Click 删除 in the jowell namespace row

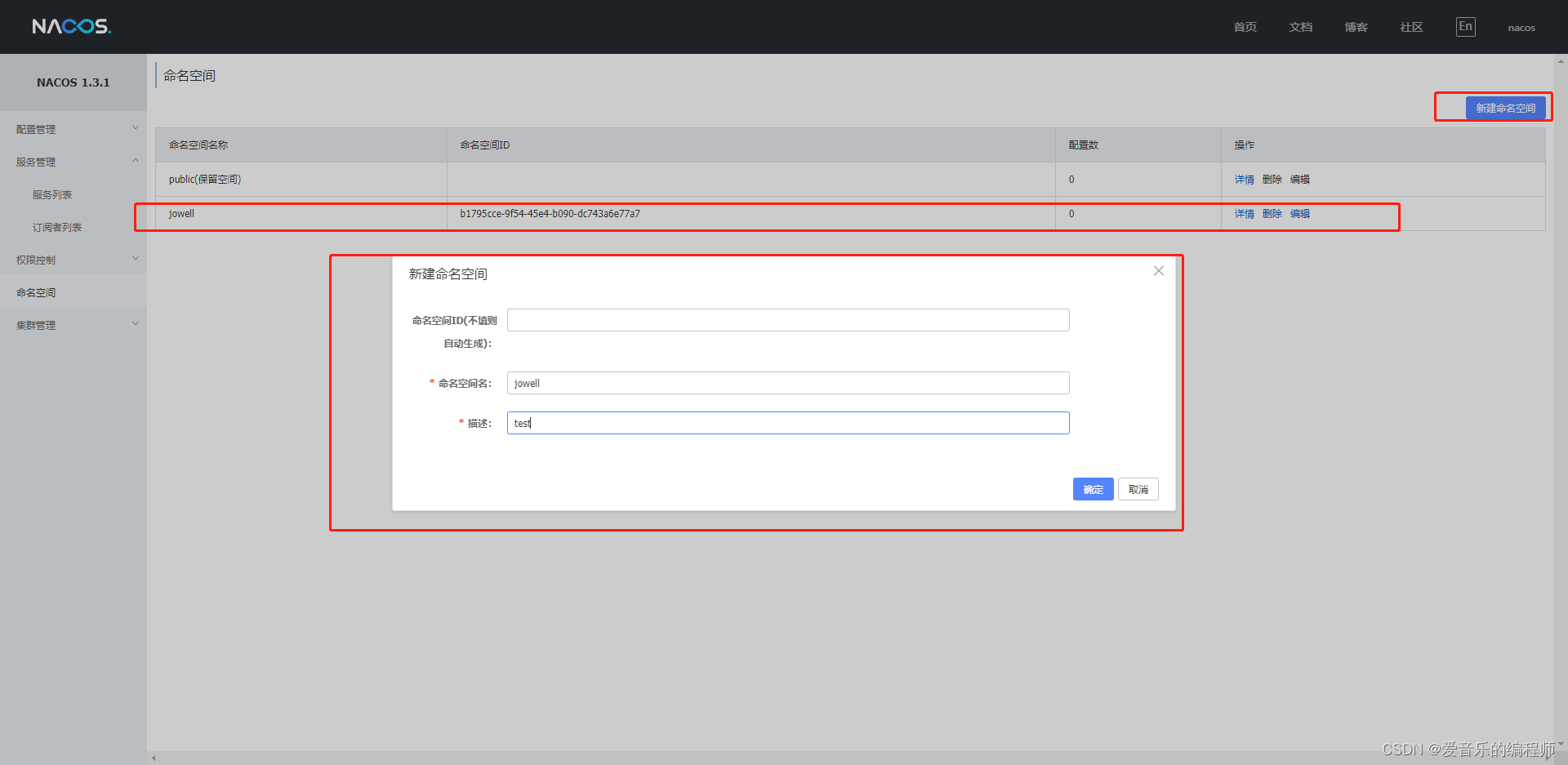[x=1272, y=214]
